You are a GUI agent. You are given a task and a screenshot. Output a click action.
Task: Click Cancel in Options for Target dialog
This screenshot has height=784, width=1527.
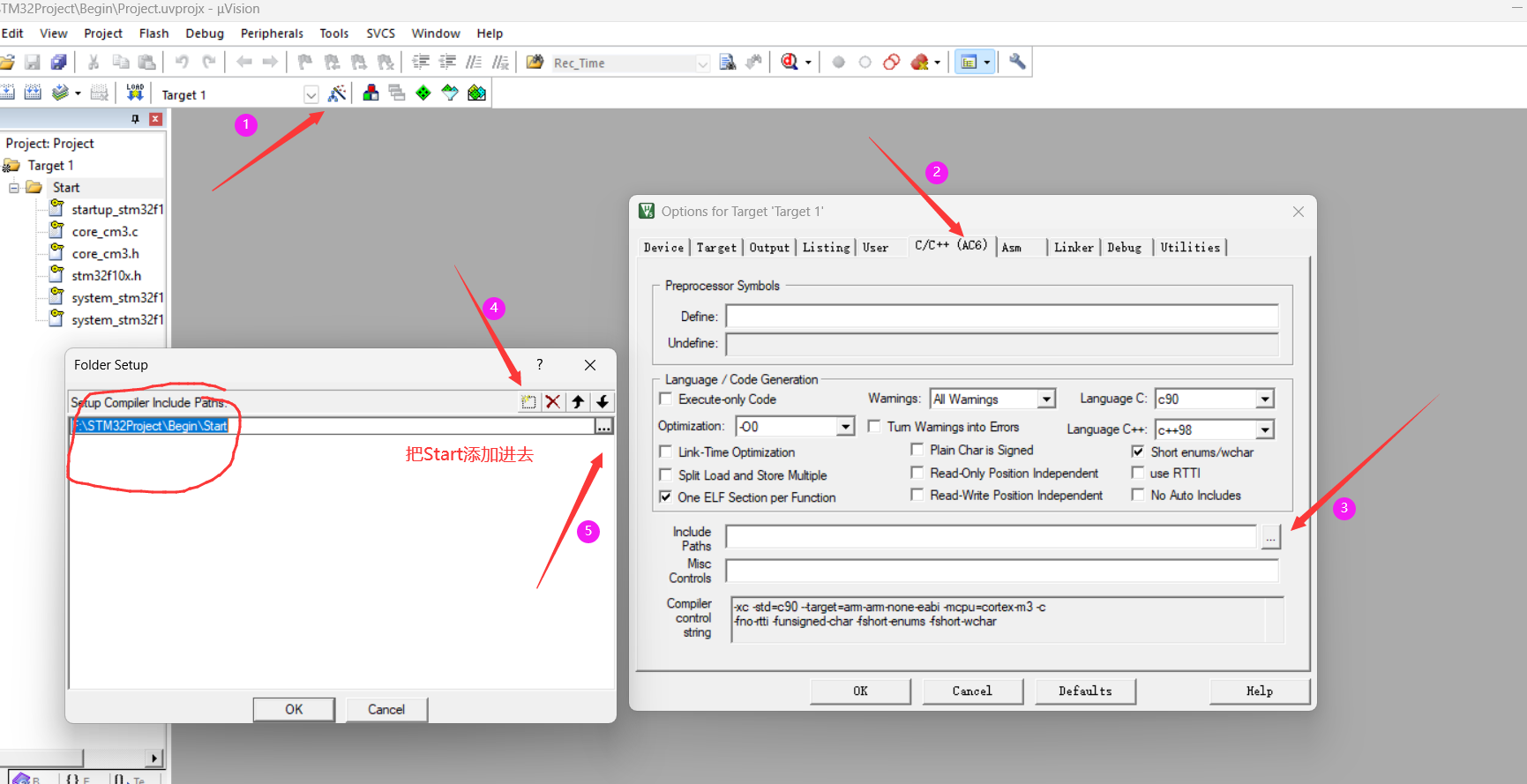972,691
